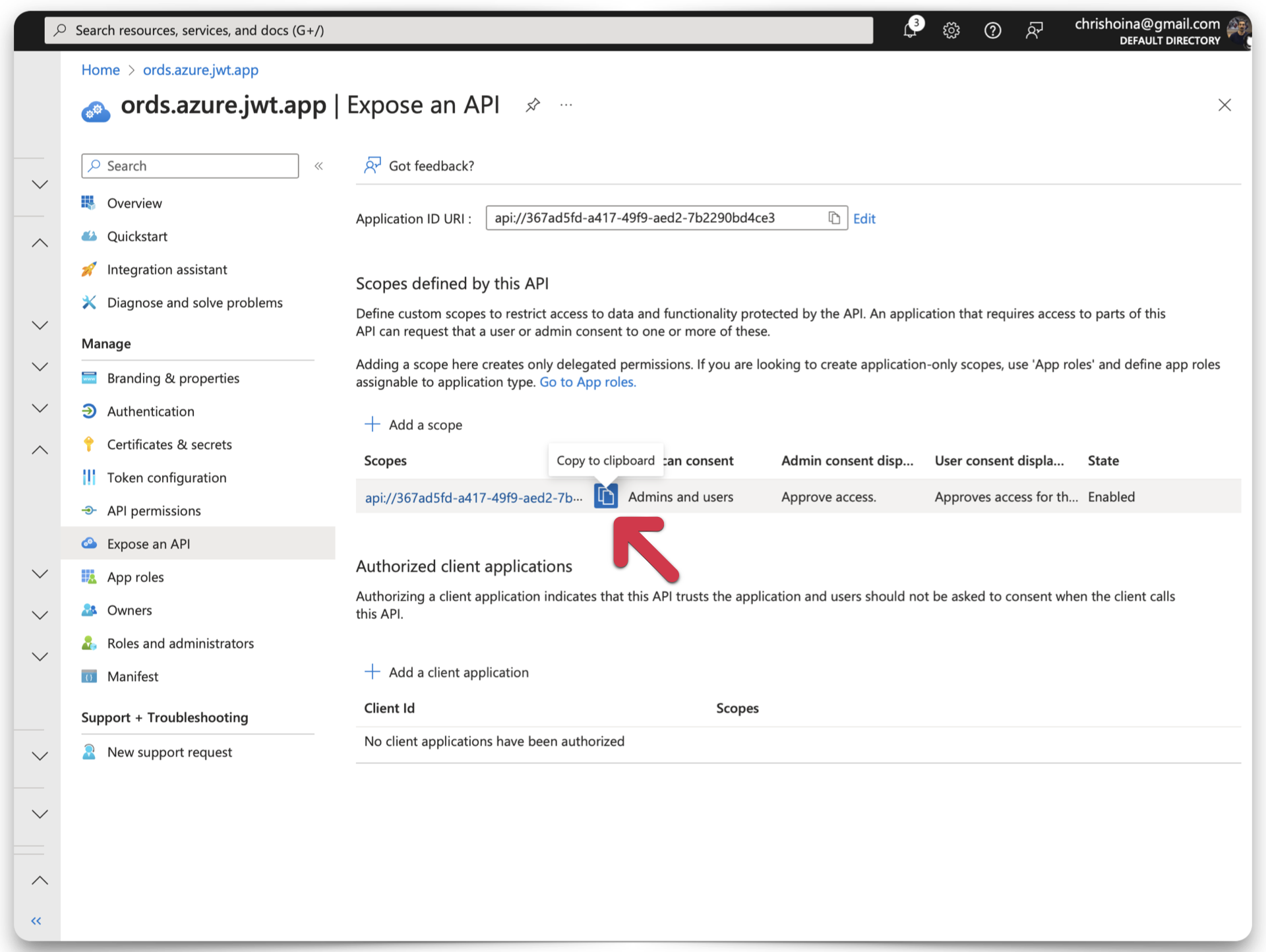Select Branding & properties
This screenshot has width=1266, height=952.
click(173, 378)
